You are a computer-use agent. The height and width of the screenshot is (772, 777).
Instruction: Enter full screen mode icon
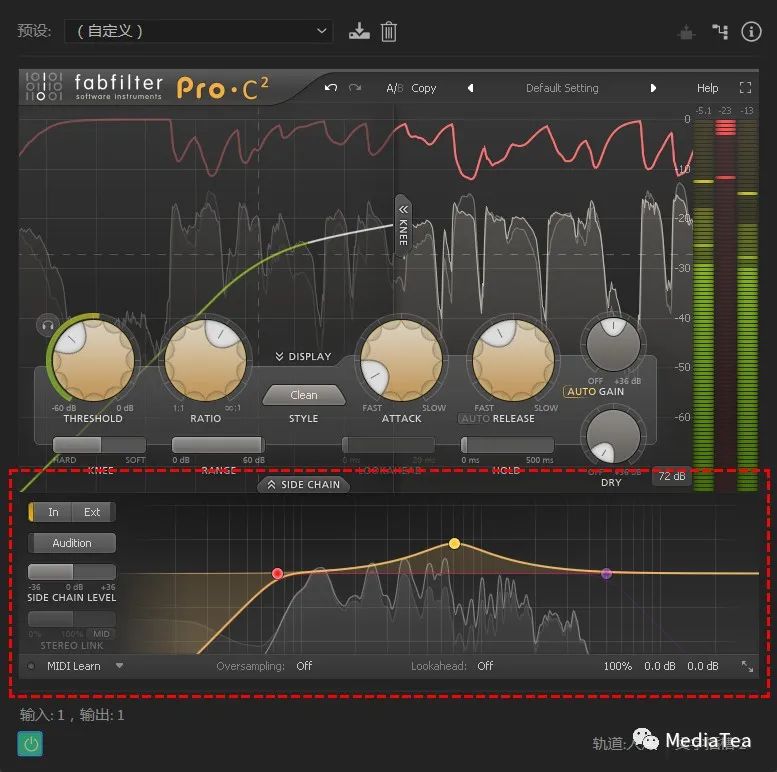point(745,88)
